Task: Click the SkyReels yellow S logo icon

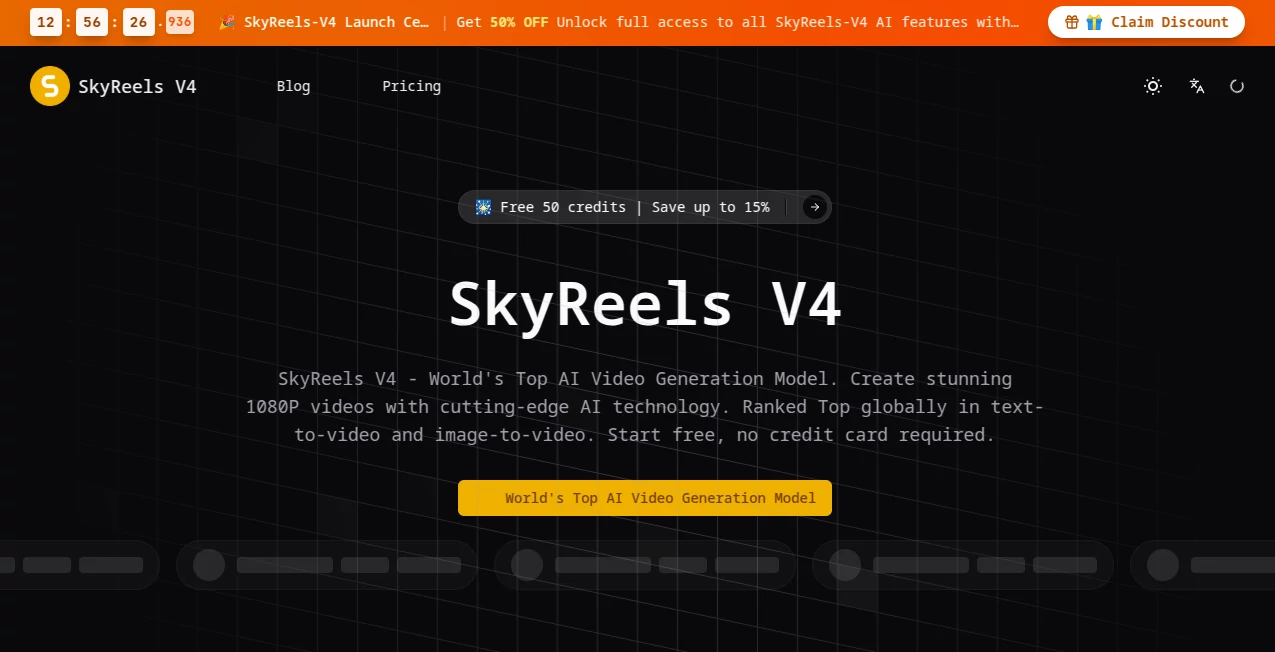Action: tap(50, 86)
